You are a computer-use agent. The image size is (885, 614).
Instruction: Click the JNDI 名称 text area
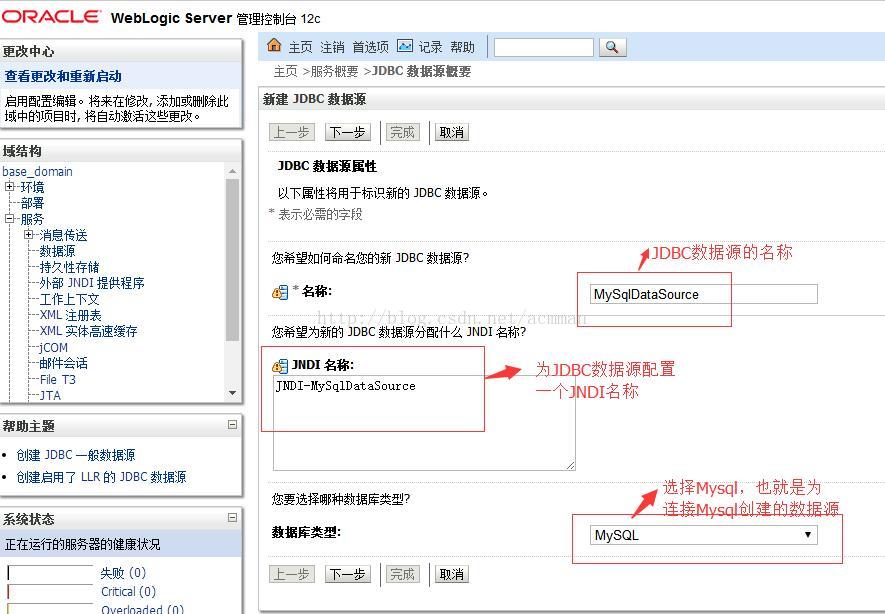[424, 423]
